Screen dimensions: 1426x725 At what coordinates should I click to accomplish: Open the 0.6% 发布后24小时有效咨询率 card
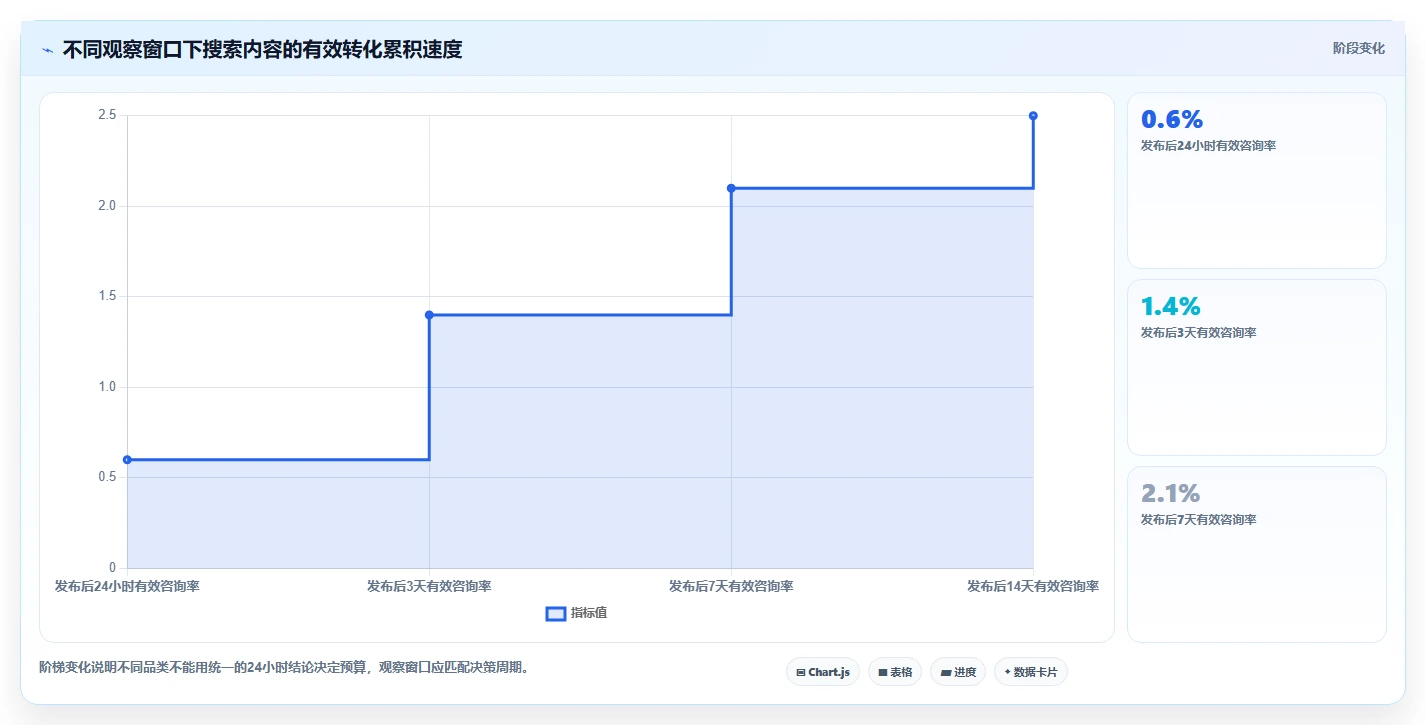click(1257, 181)
